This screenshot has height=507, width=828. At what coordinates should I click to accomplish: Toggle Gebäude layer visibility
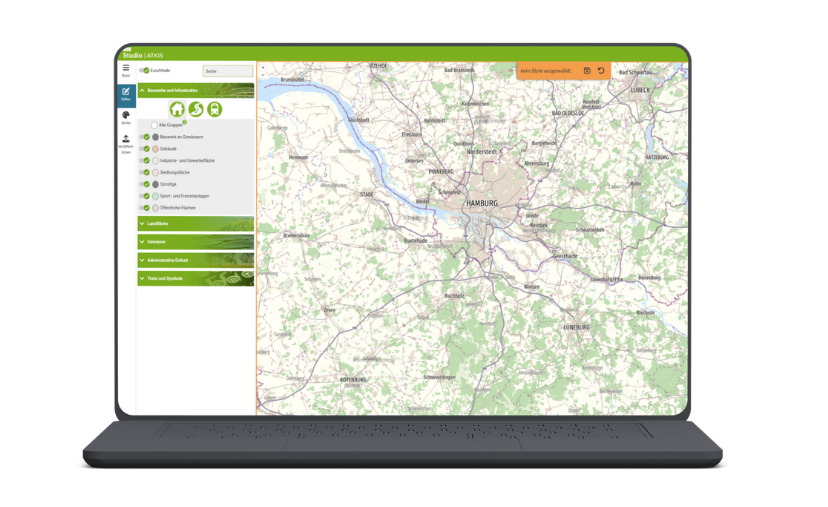pos(145,149)
